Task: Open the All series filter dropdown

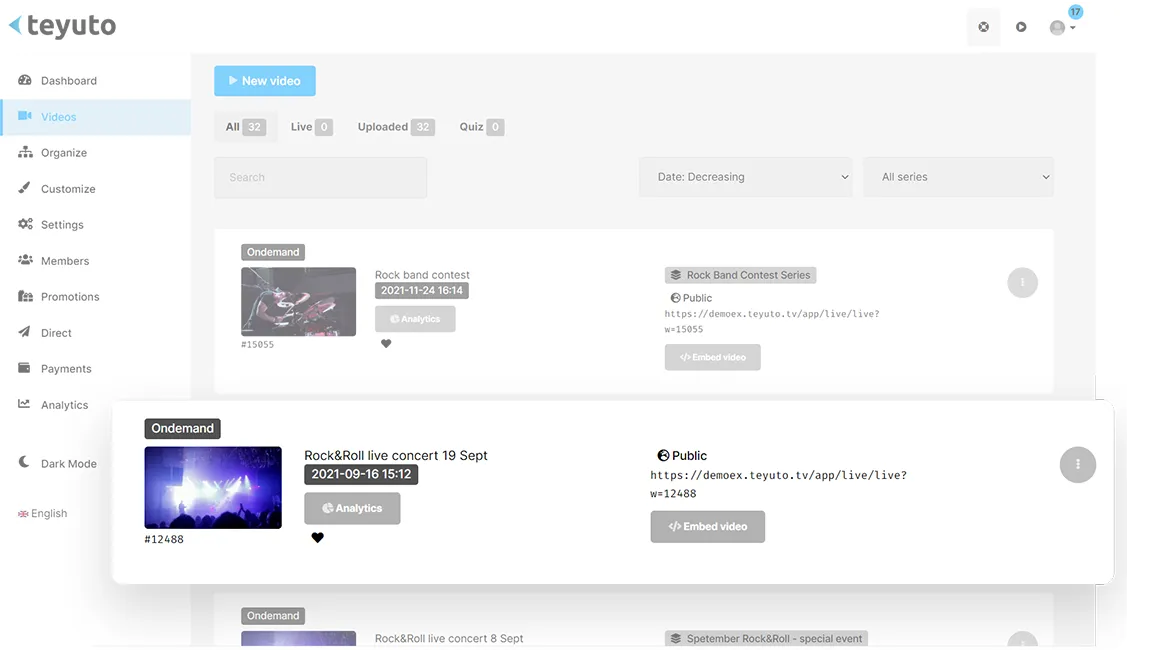Action: [x=957, y=176]
